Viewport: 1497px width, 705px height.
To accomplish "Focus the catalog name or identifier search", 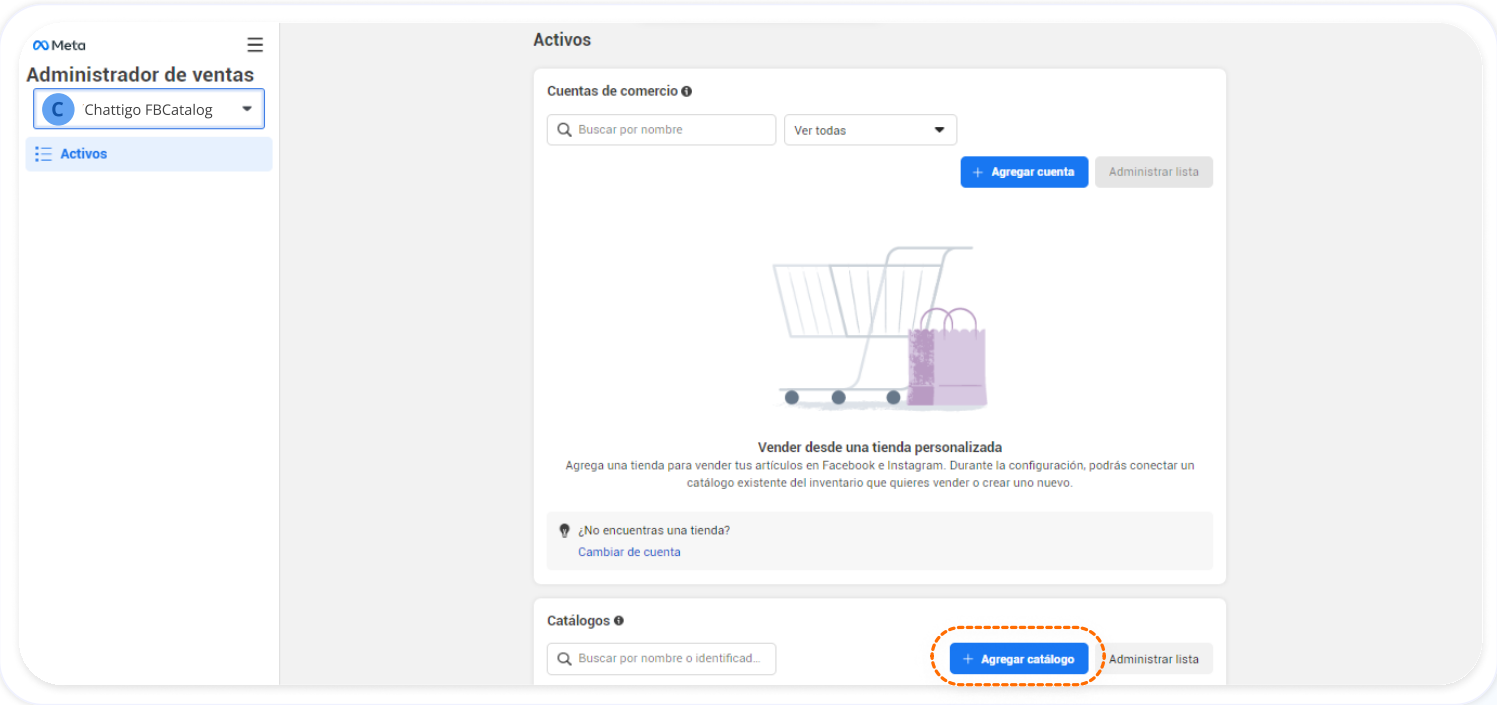I will tap(672, 659).
